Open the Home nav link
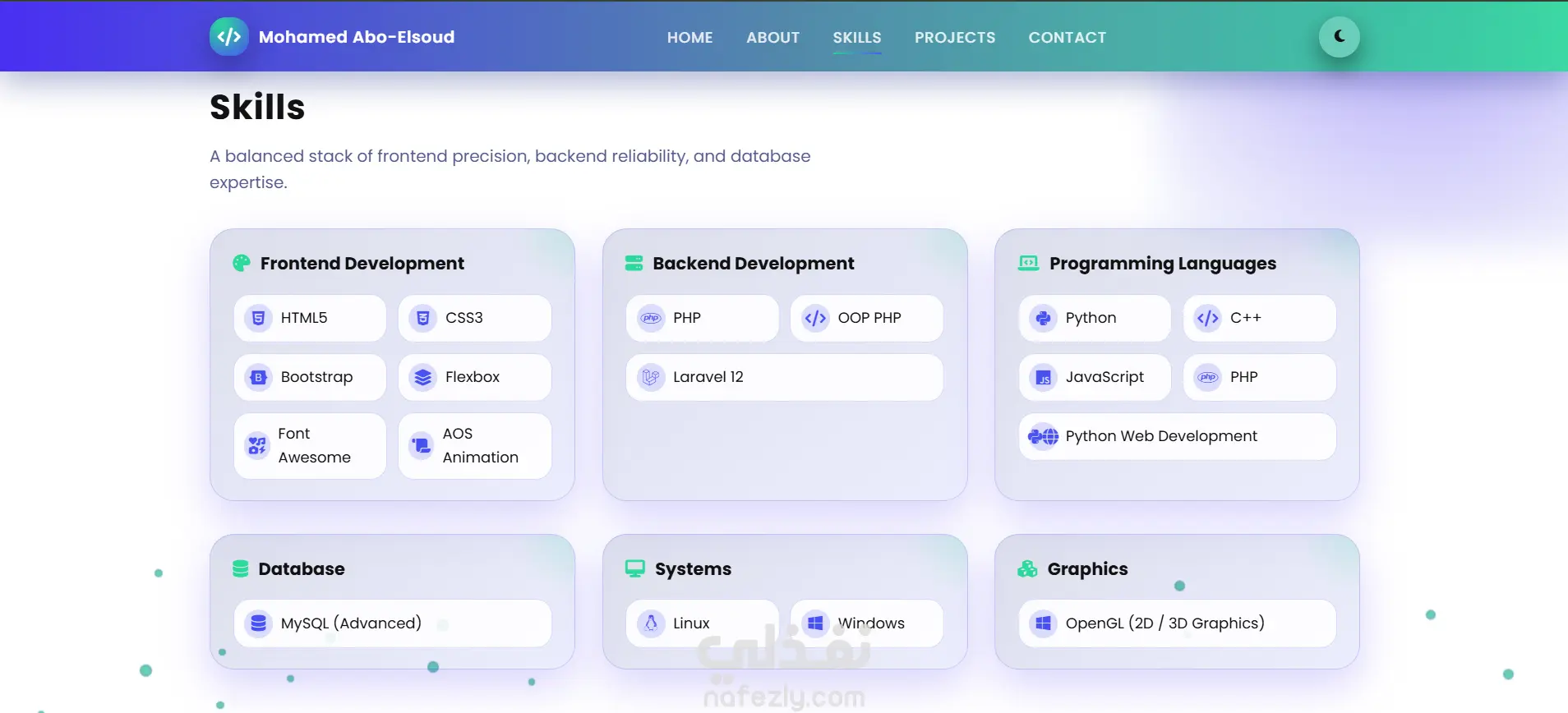1568x713 pixels. pos(689,38)
